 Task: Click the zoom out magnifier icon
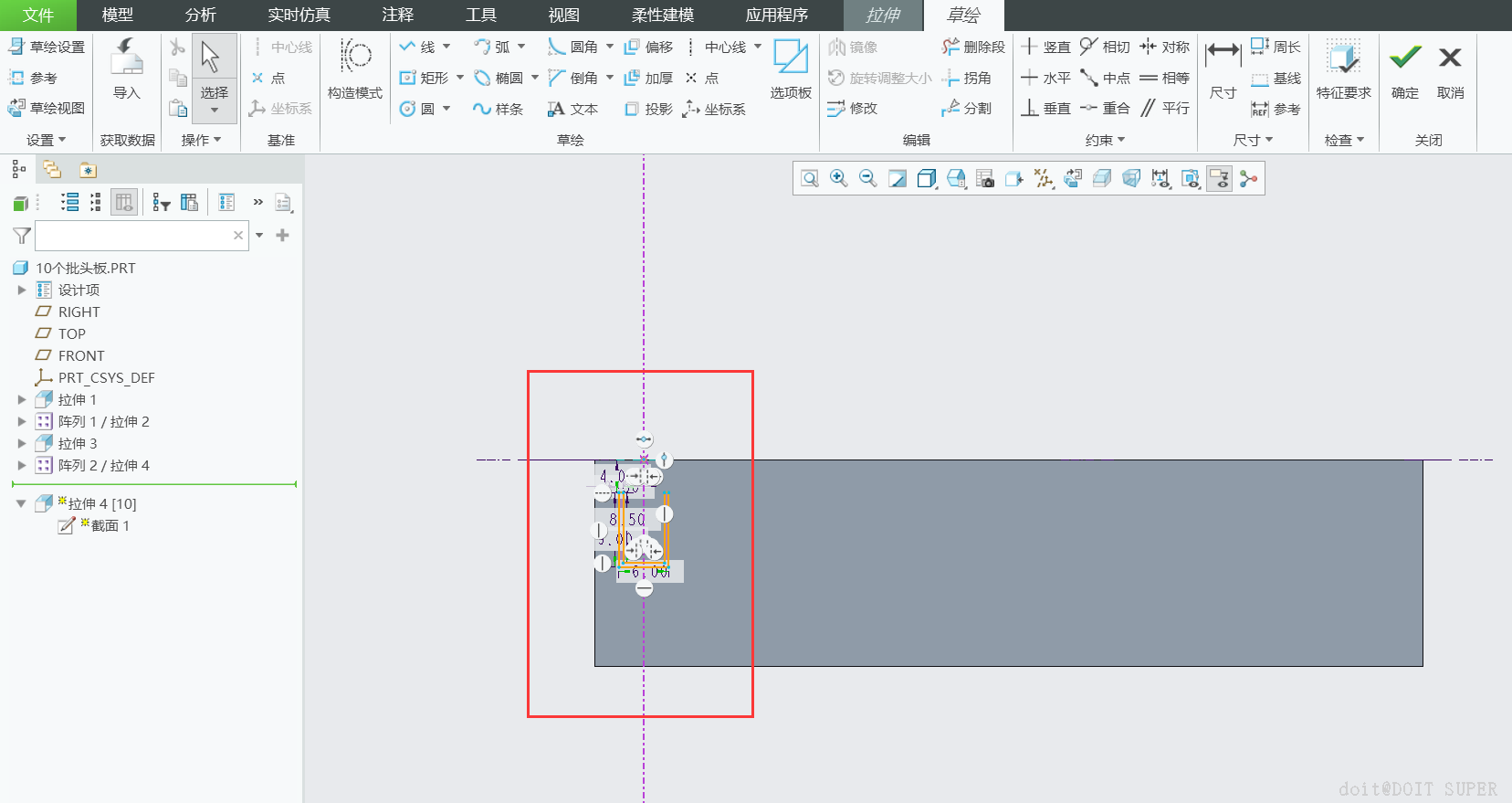pyautogui.click(x=867, y=178)
